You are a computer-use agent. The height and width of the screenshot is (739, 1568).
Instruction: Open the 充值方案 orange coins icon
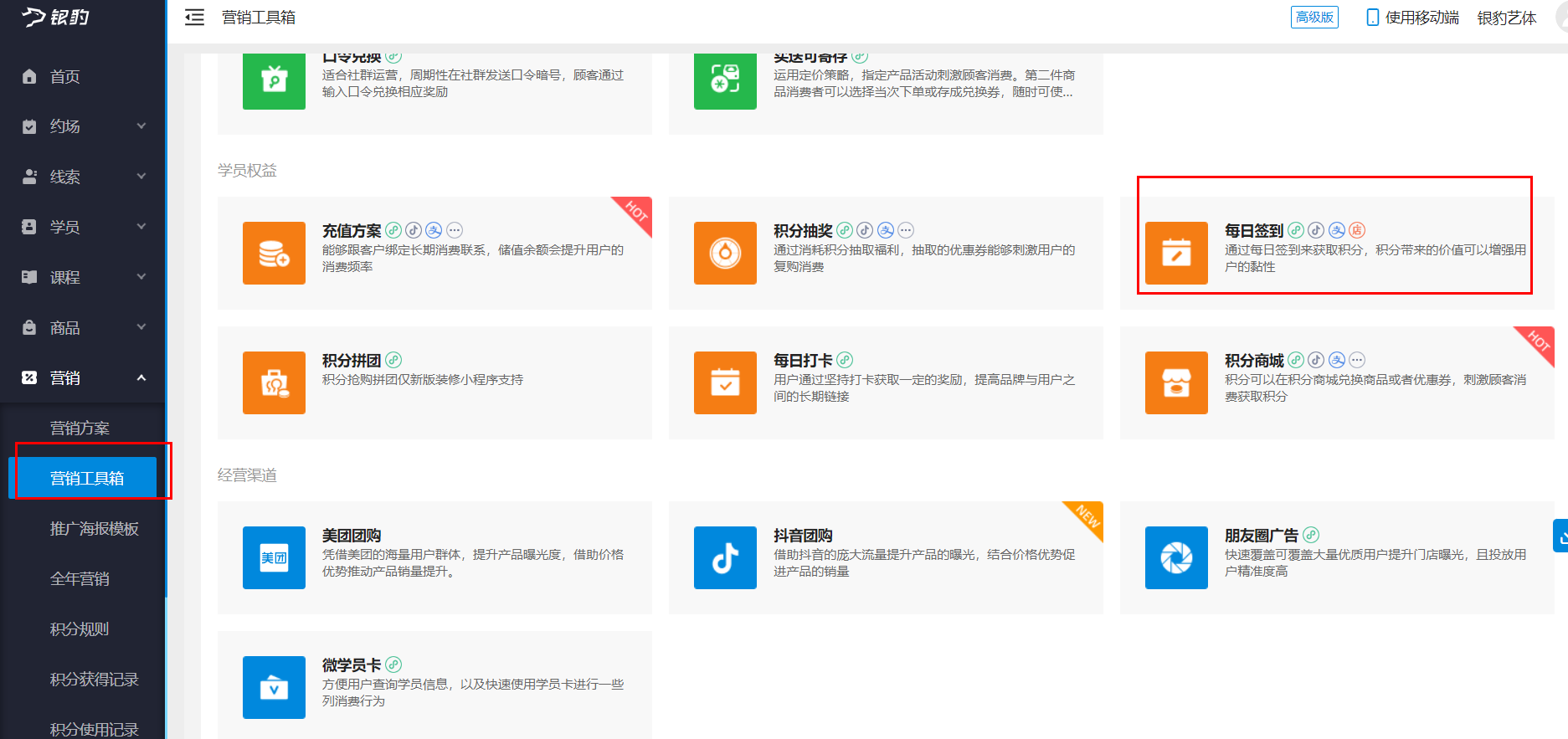274,253
